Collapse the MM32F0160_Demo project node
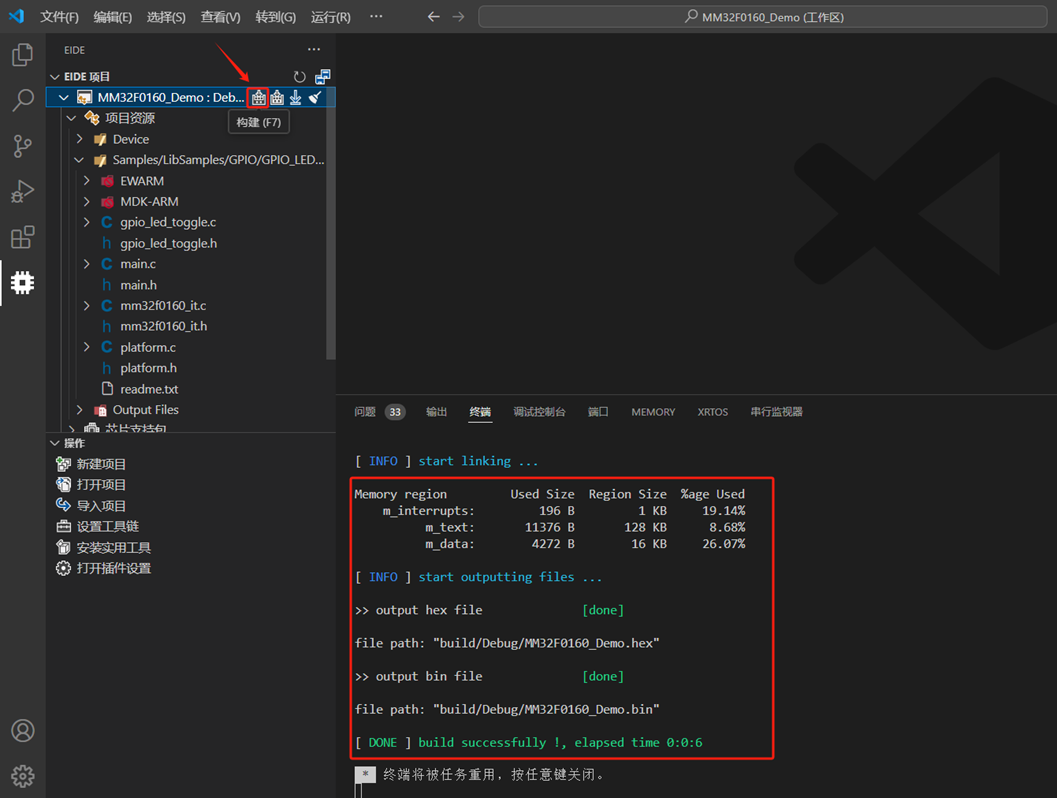Screen dimensions: 1057x798 click(64, 98)
